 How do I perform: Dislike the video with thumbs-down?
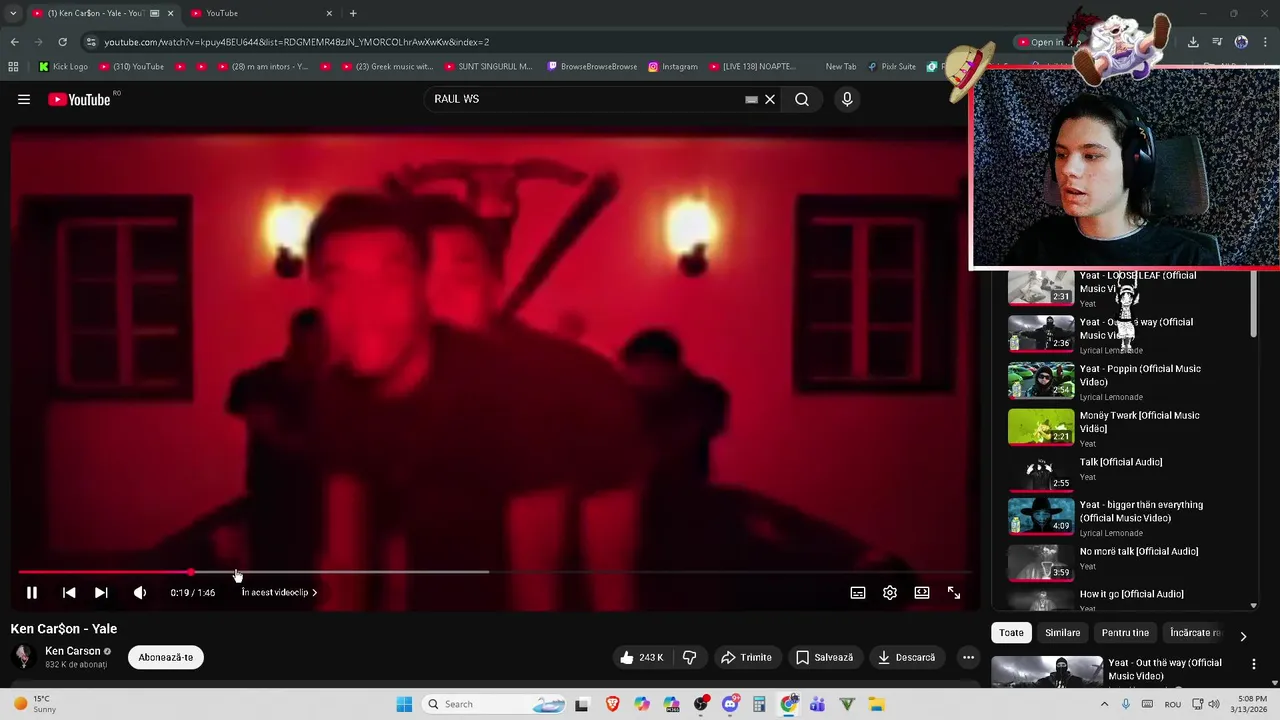(x=689, y=657)
